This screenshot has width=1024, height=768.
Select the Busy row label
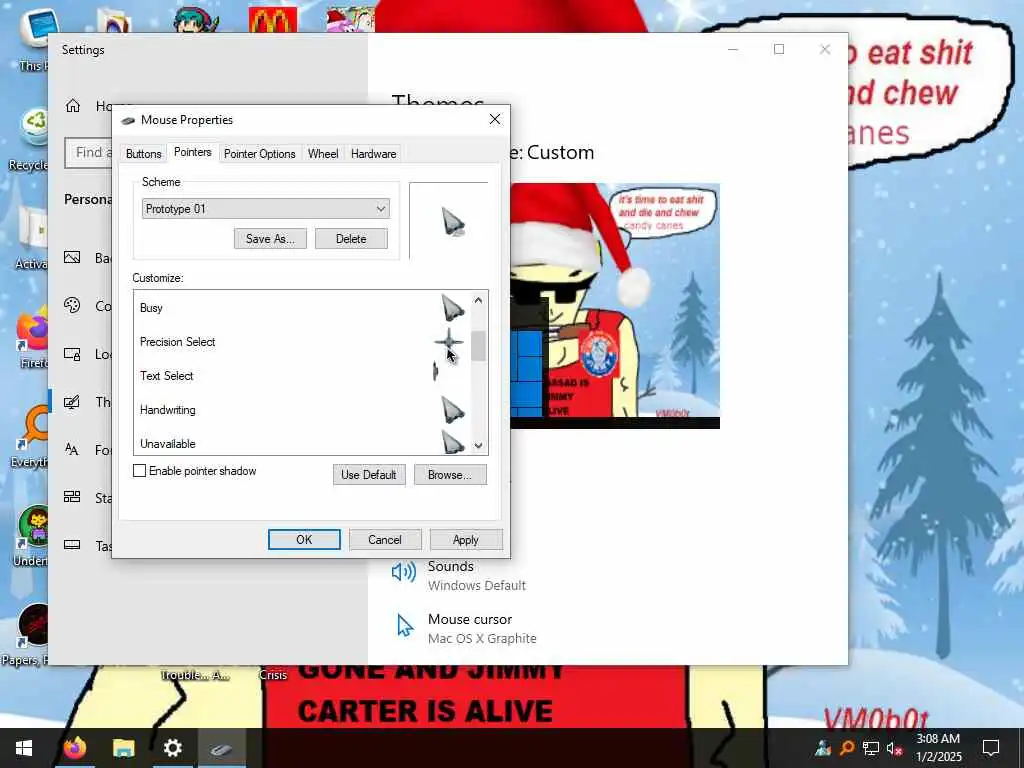tap(152, 308)
